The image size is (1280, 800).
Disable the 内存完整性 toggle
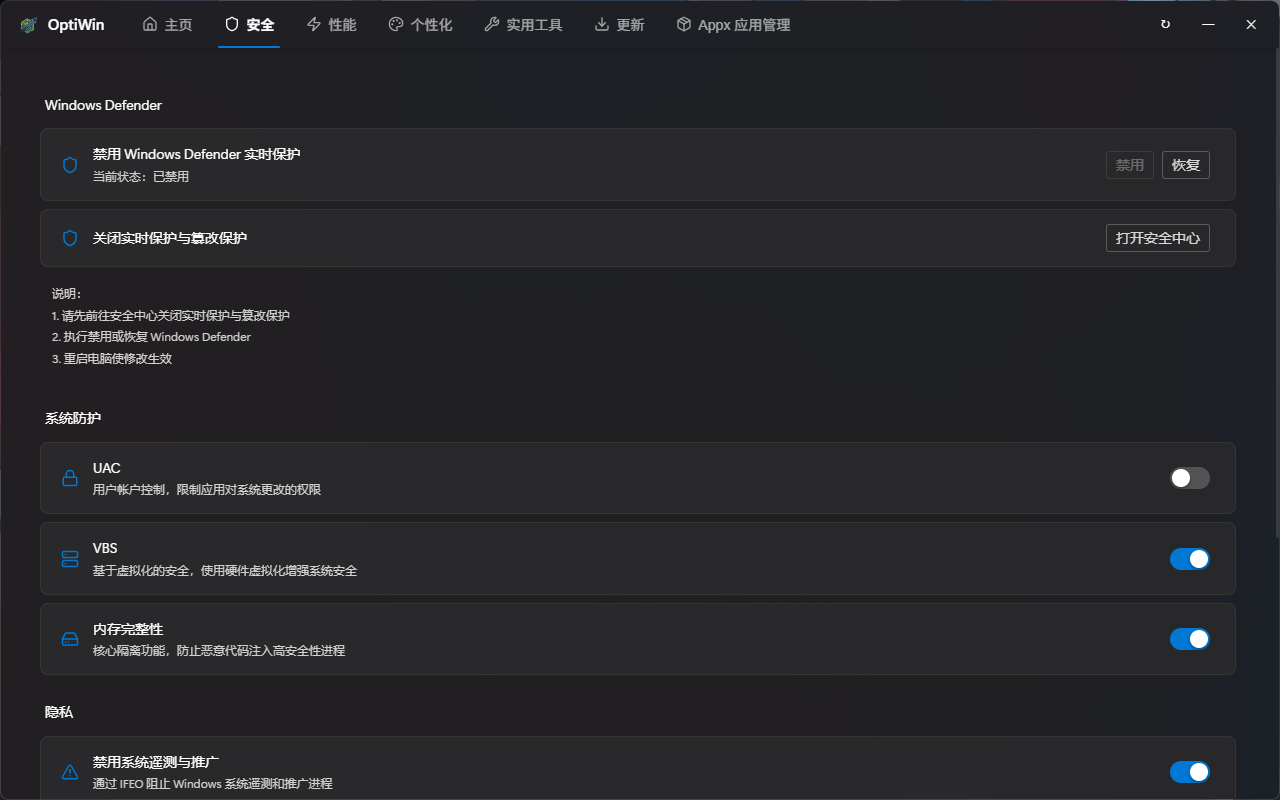coord(1190,639)
